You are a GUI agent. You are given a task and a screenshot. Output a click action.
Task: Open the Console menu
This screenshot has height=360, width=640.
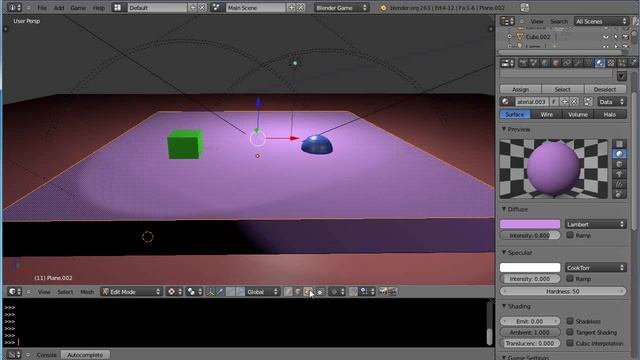coord(47,355)
